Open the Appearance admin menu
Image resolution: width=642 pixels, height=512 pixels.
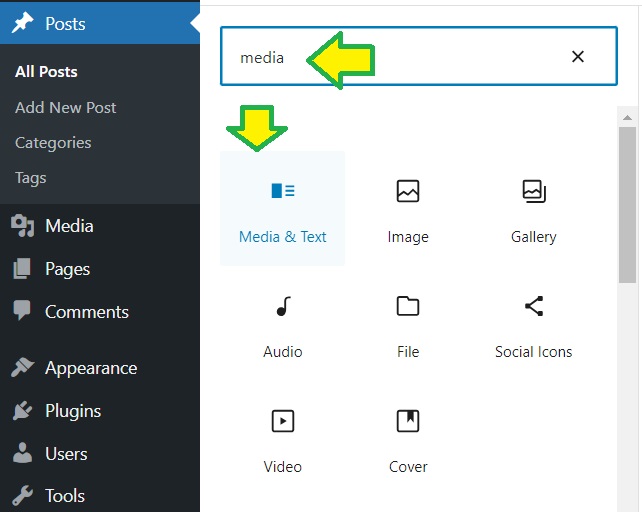[x=100, y=368]
